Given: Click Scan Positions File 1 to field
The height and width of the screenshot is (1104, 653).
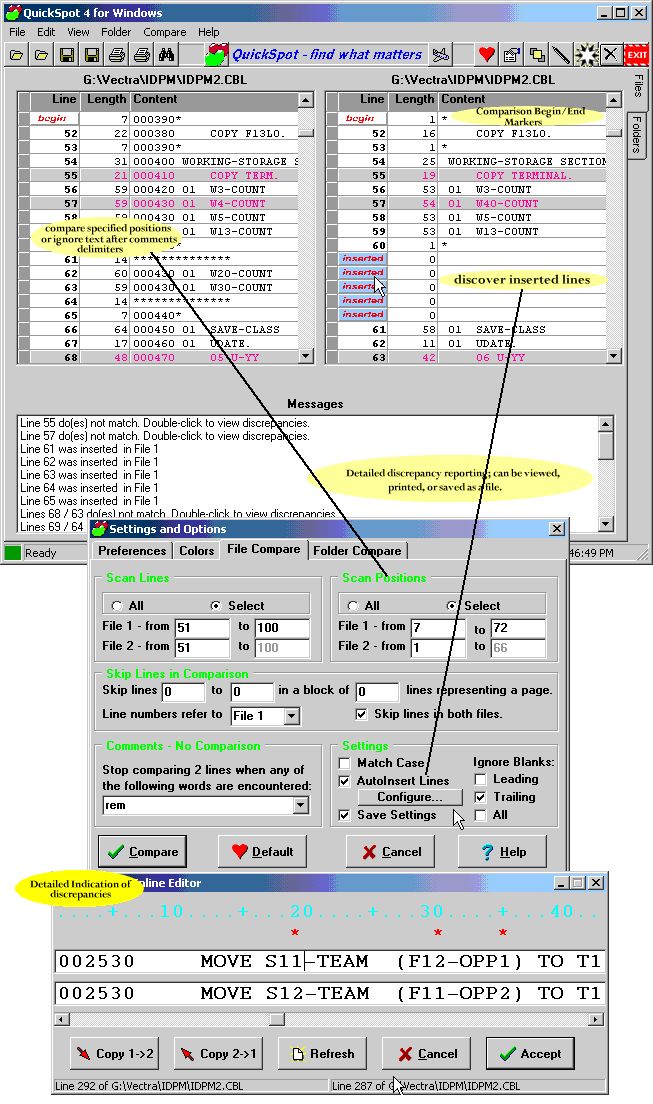Looking at the screenshot, I should click(518, 627).
